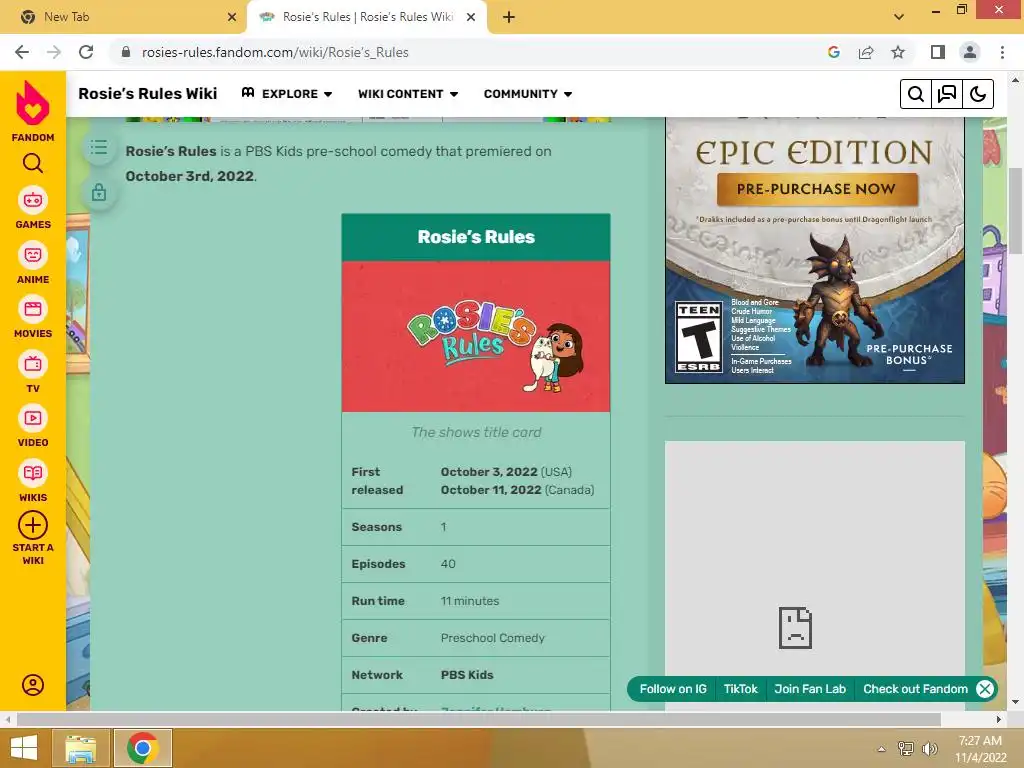Toggle the browser side panel
Image resolution: width=1024 pixels, height=768 pixels.
pyautogui.click(x=938, y=52)
